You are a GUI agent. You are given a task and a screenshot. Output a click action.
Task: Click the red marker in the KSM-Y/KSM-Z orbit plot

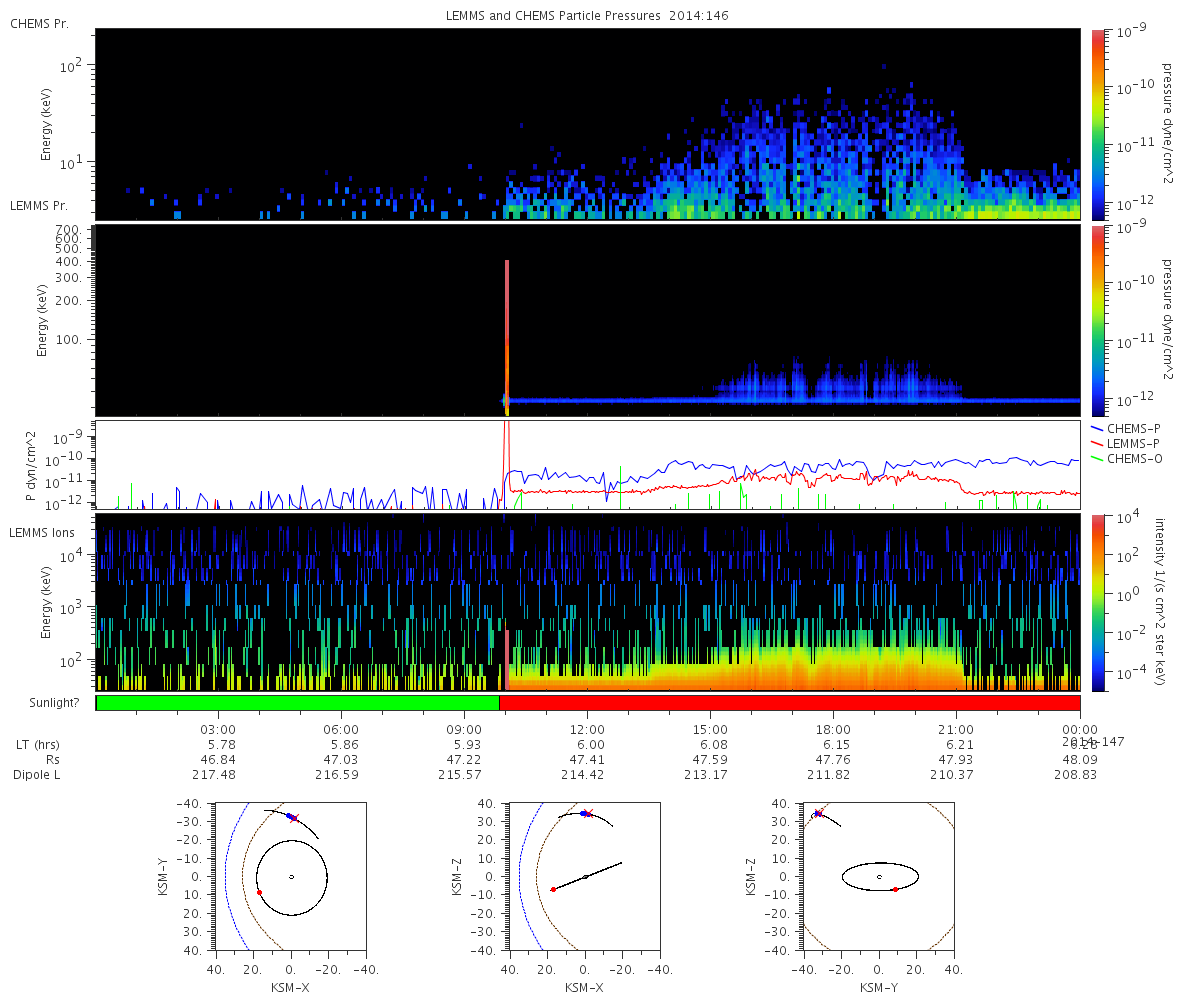pos(895,889)
